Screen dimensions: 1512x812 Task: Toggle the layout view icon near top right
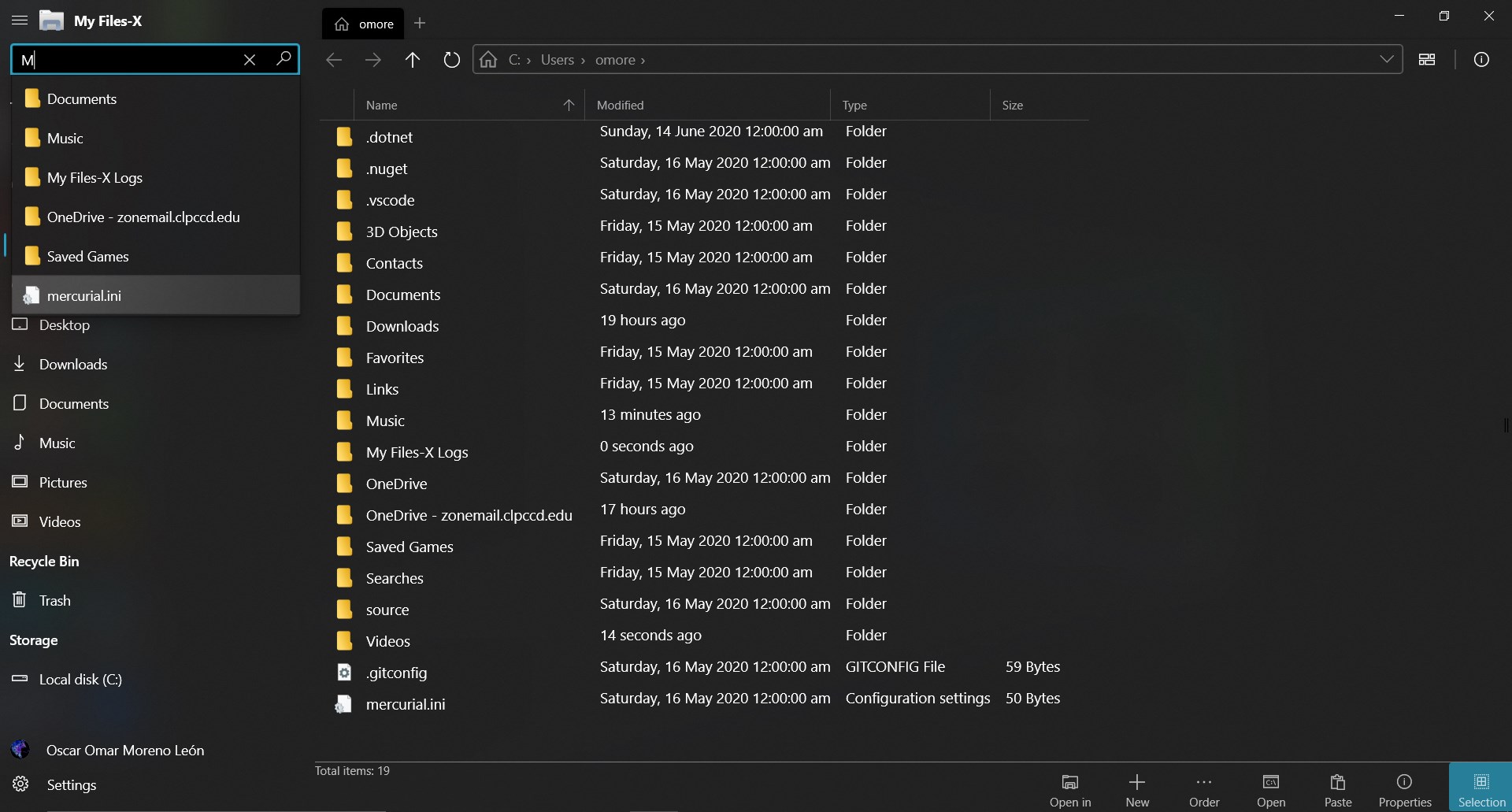click(1429, 59)
